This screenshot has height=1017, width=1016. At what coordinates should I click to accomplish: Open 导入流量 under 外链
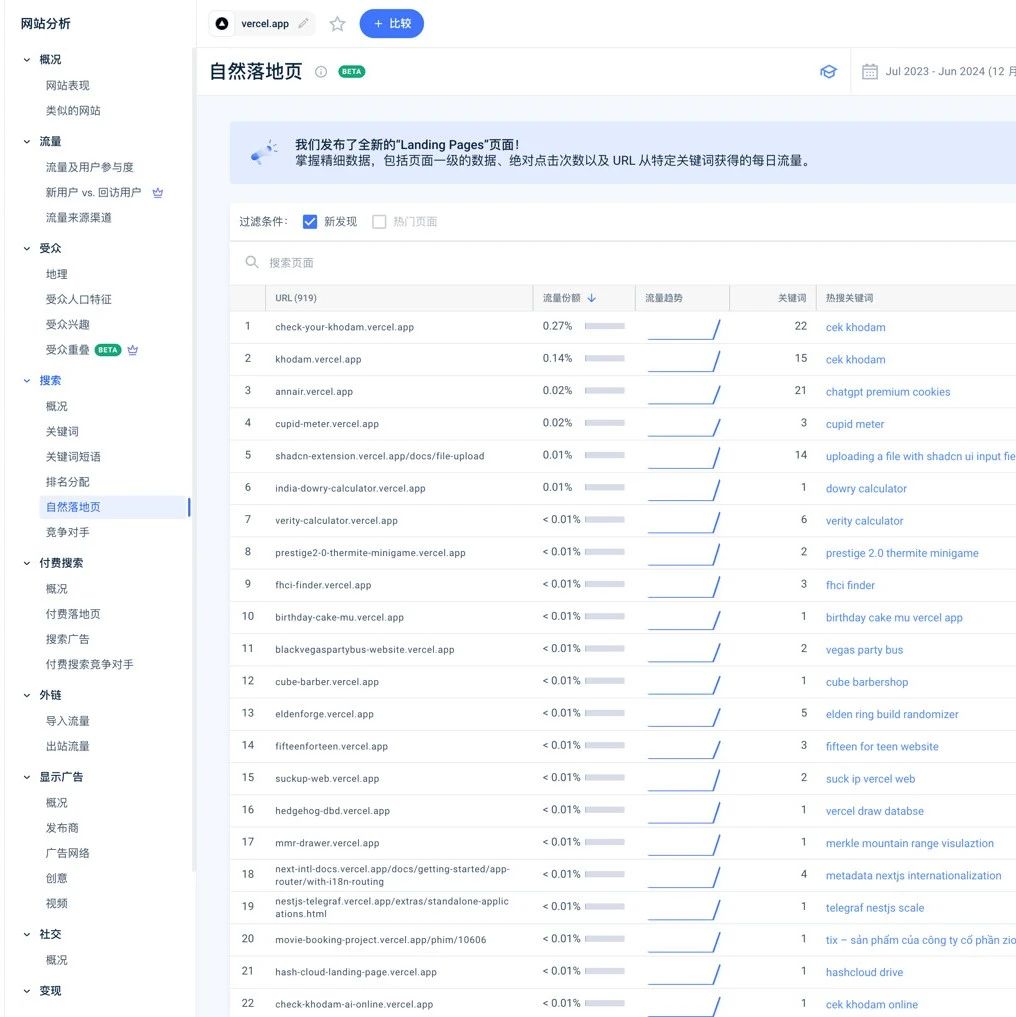click(67, 721)
